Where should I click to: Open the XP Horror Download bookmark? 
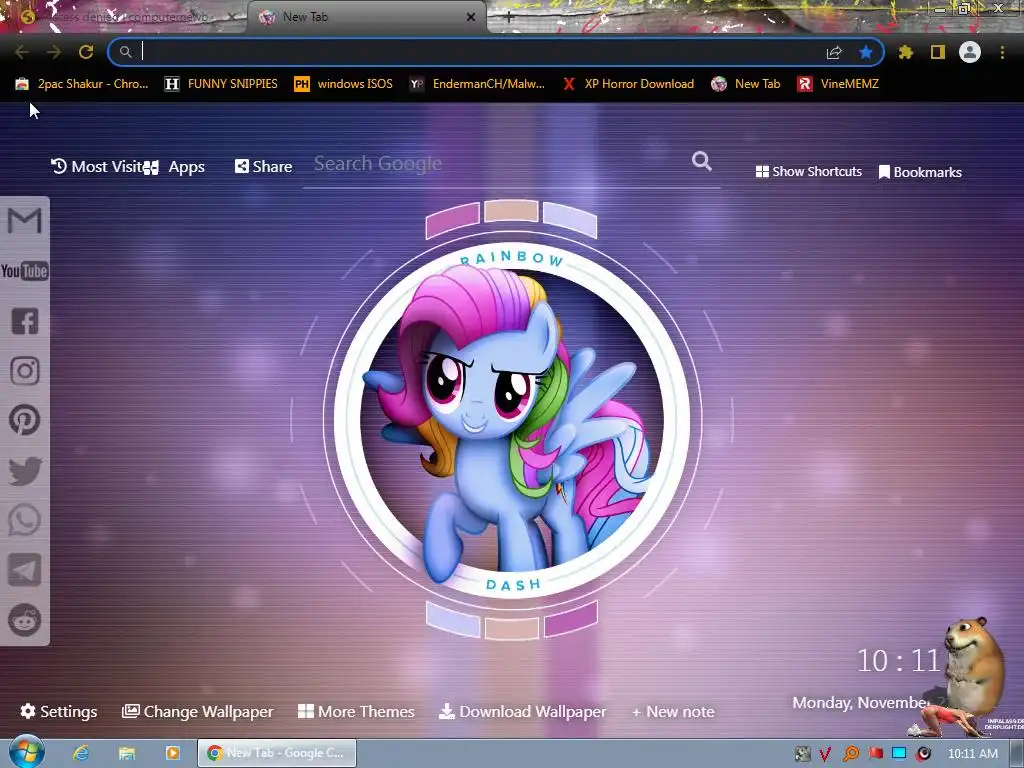coord(628,84)
